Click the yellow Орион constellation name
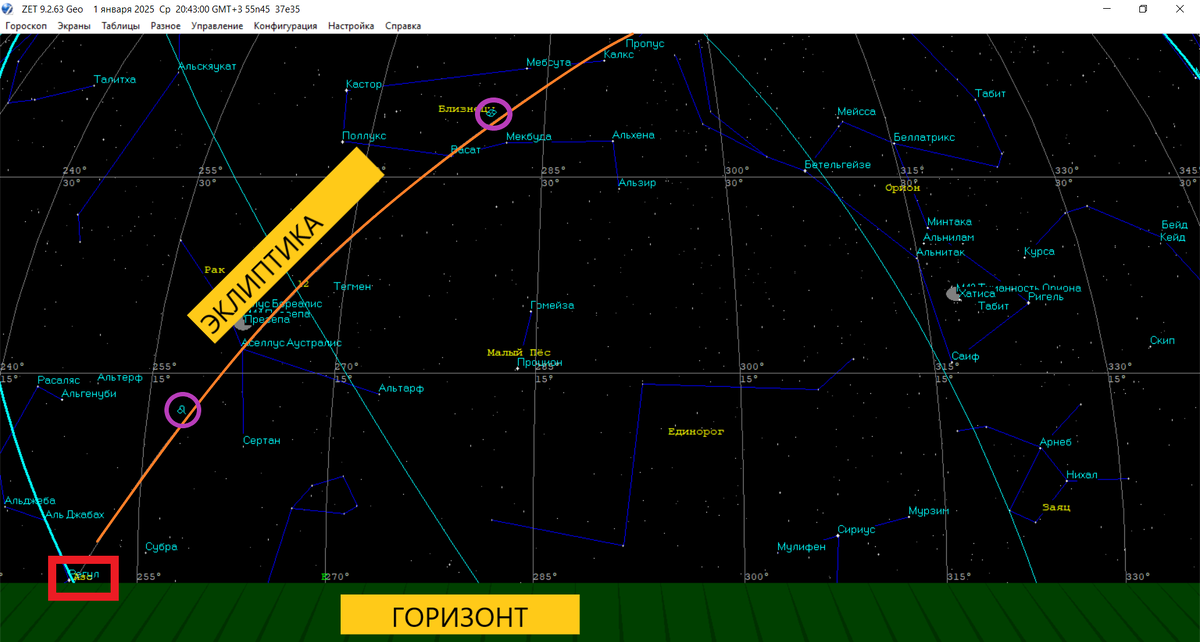1200x642 pixels. pos(903,187)
